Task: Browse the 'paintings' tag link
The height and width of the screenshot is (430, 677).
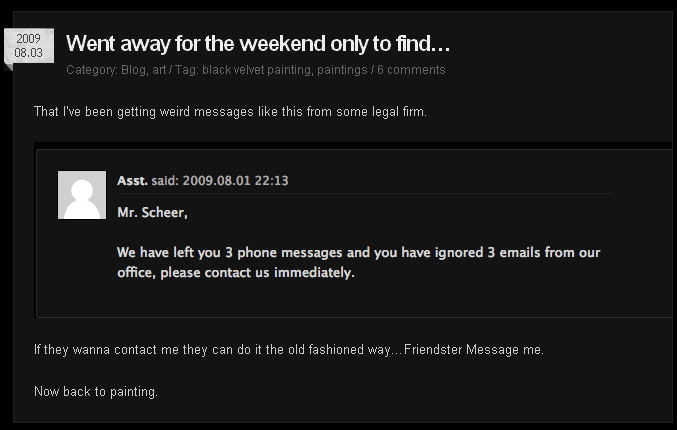Action: (342, 70)
